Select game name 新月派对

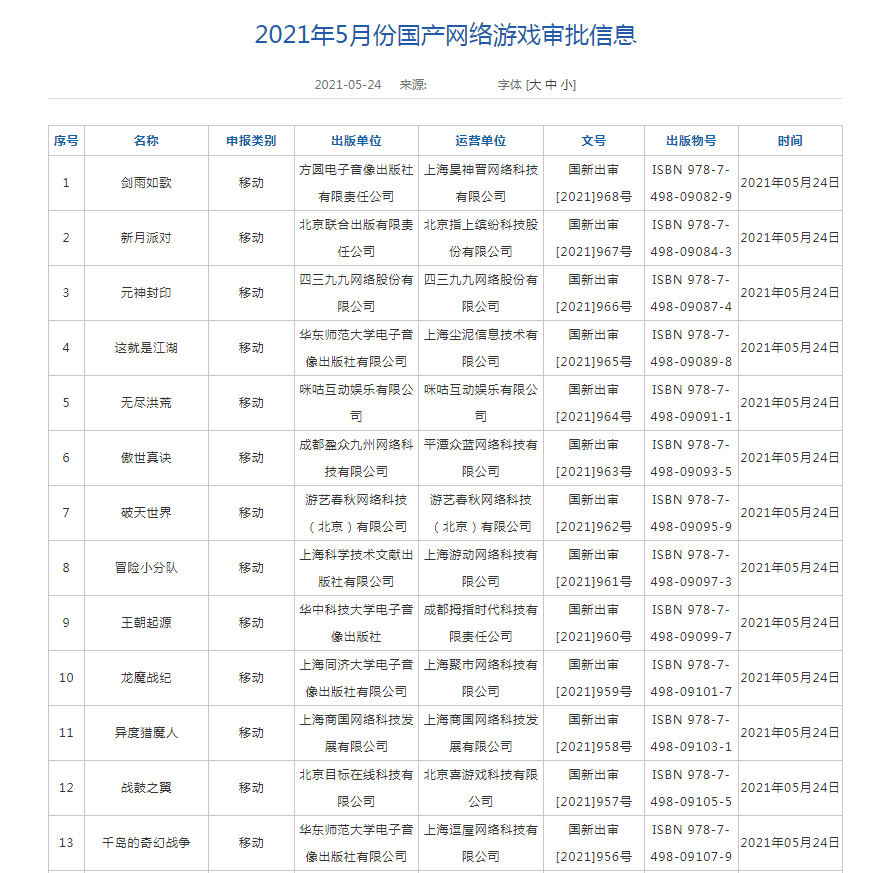click(146, 238)
